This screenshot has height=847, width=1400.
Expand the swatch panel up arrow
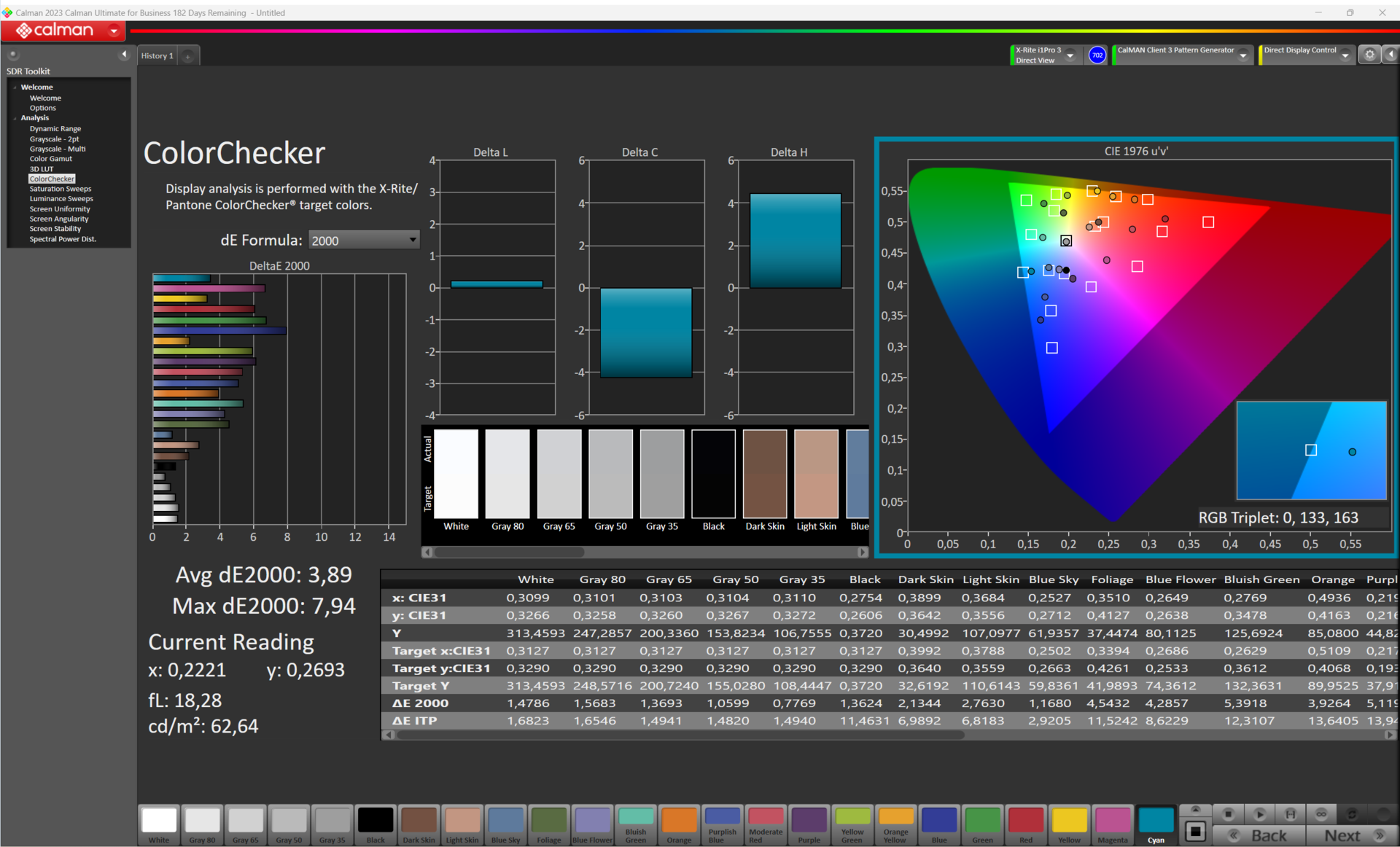(1195, 810)
